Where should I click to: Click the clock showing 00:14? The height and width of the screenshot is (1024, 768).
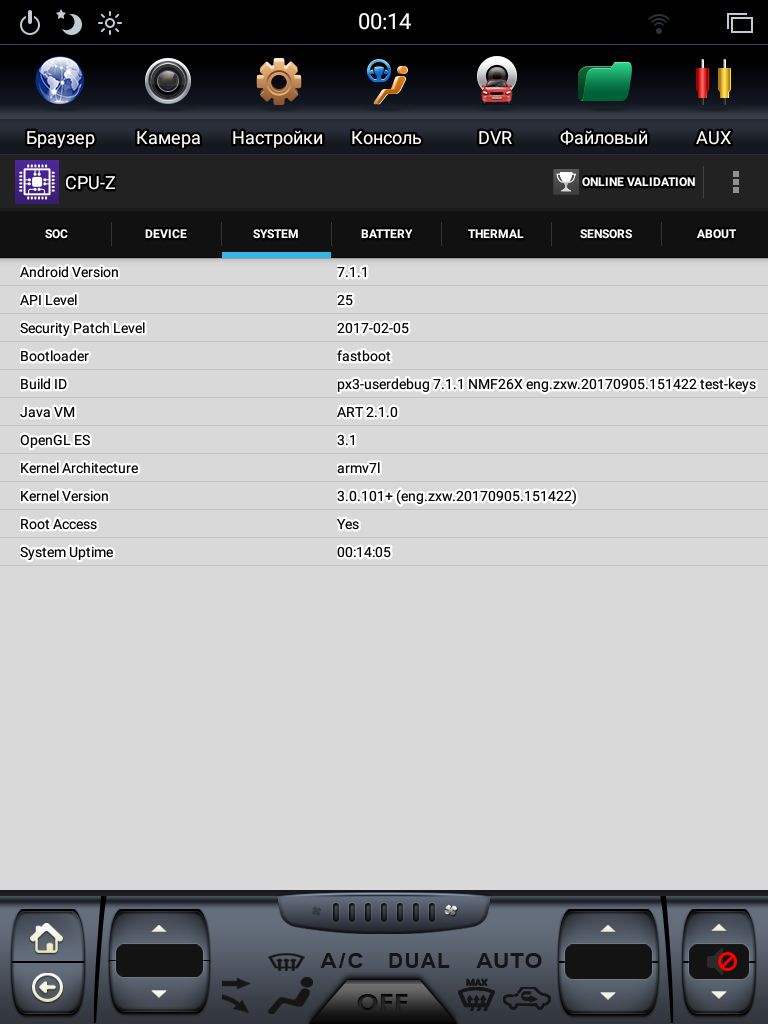click(x=385, y=22)
